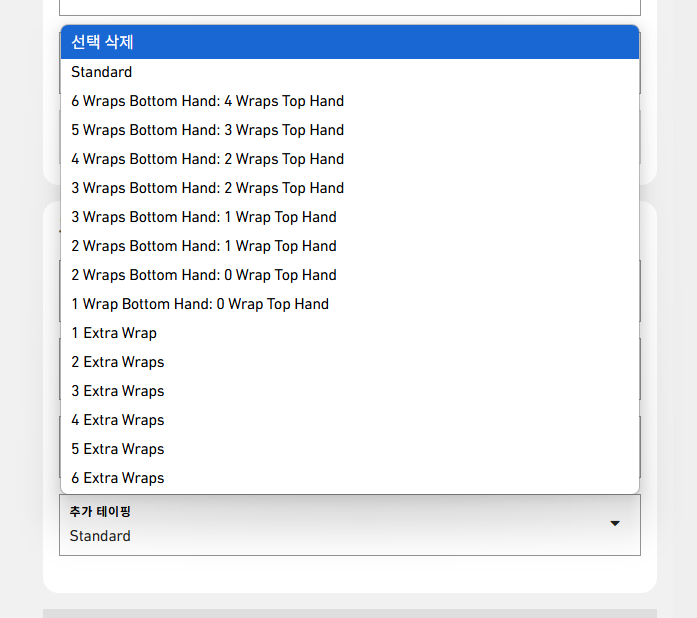Viewport: 697px width, 618px height.
Task: Pick 3 Wraps Bottom Hand: 2 Wraps Top Hand
Action: (350, 188)
